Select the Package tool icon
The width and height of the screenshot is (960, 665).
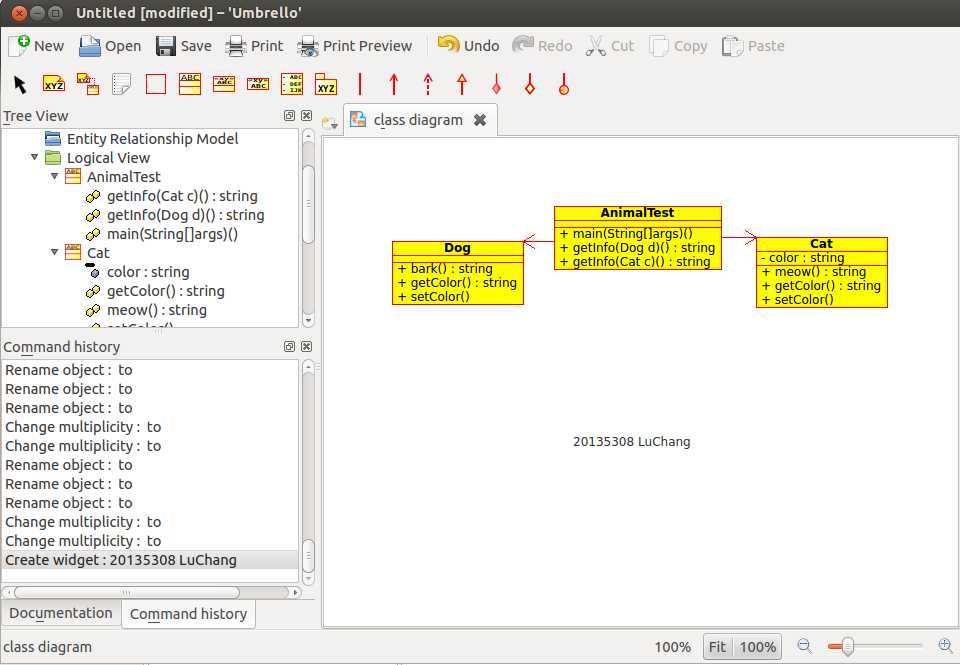coord(326,84)
